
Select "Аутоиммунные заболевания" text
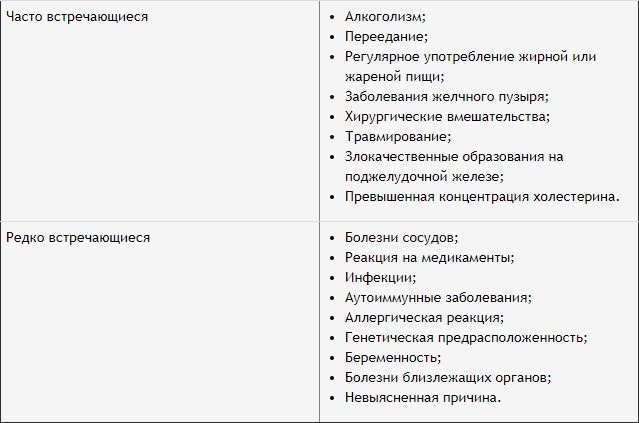point(437,297)
